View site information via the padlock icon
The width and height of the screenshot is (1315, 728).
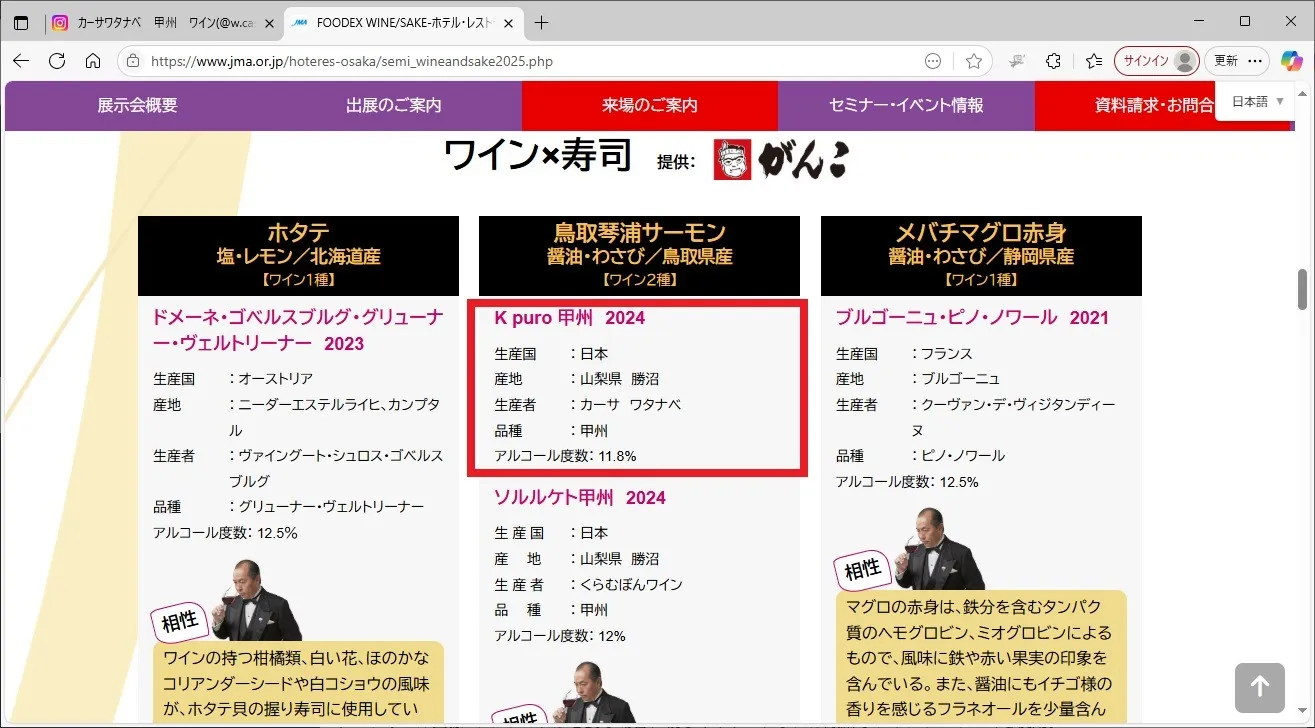133,61
